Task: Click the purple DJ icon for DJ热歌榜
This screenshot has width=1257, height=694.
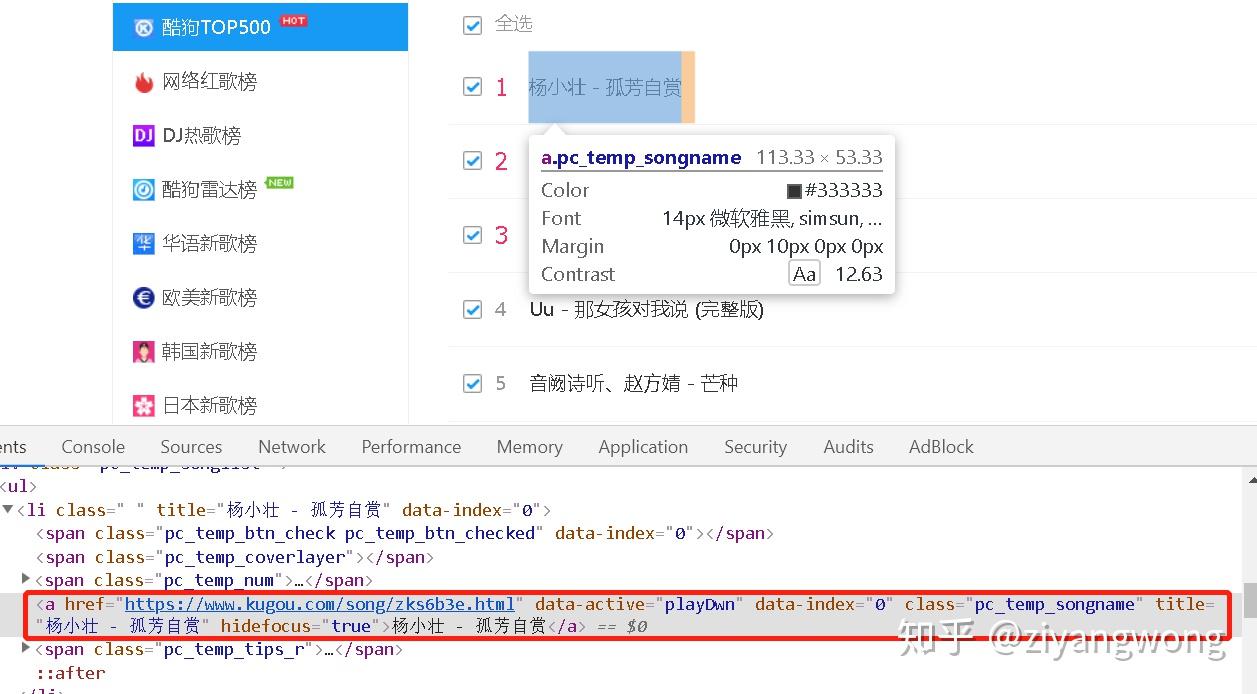Action: pos(144,135)
